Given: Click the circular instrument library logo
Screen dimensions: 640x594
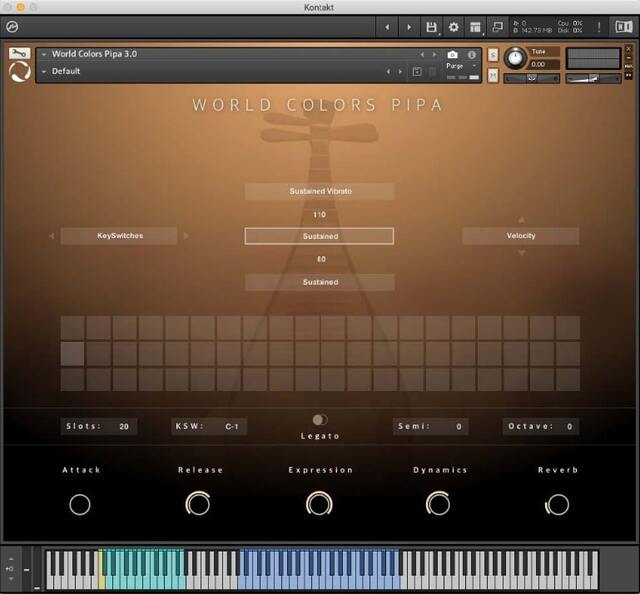Looking at the screenshot, I should (20, 72).
